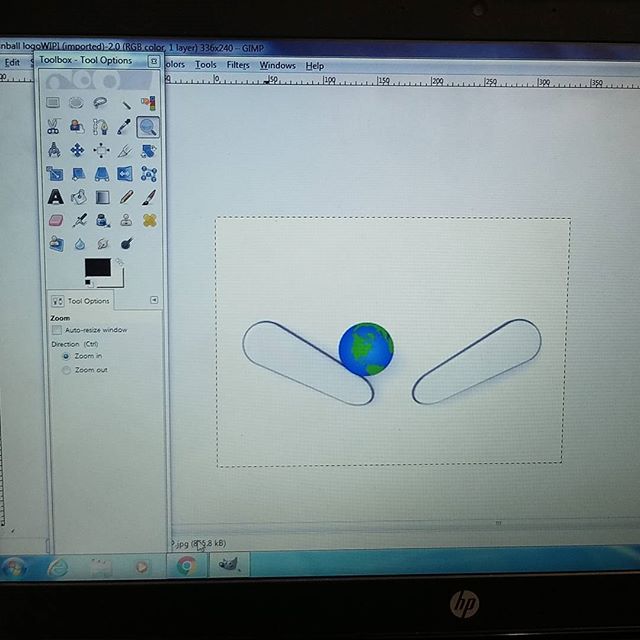Select the Move tool
Screen dimensions: 640x640
[x=77, y=150]
